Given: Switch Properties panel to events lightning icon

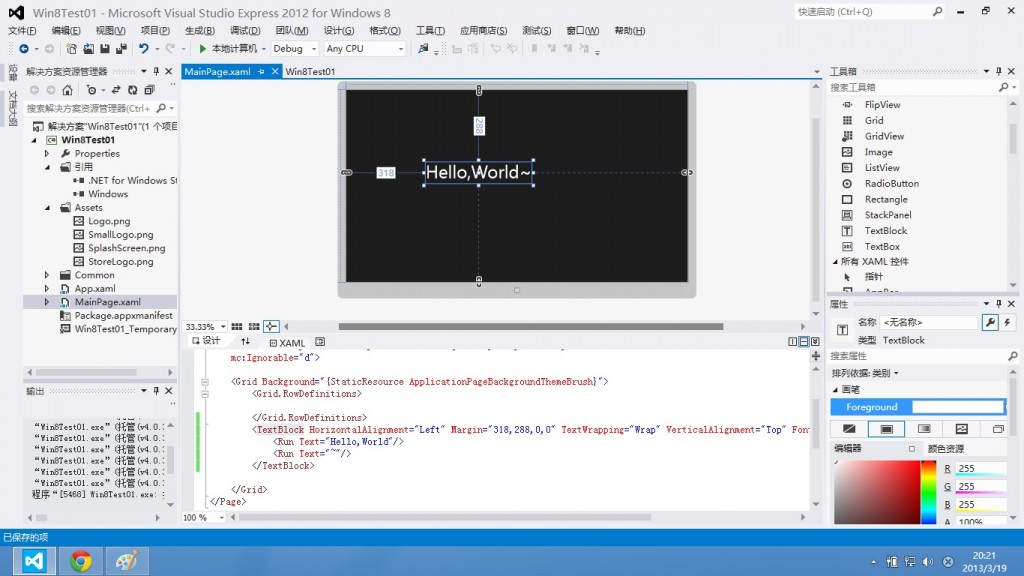Looking at the screenshot, I should 1007,322.
